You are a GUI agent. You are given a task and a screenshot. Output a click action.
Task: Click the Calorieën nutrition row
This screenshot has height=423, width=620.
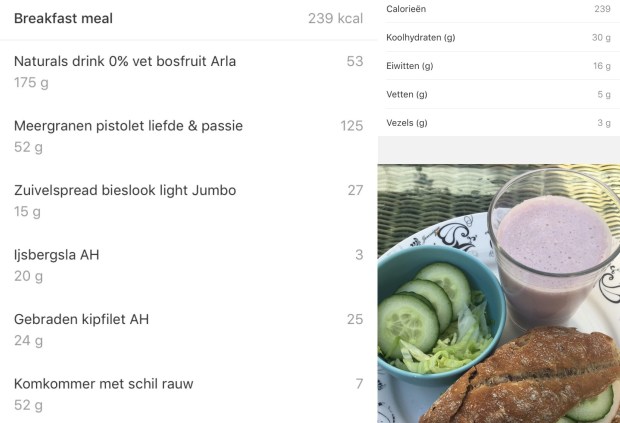(499, 9)
